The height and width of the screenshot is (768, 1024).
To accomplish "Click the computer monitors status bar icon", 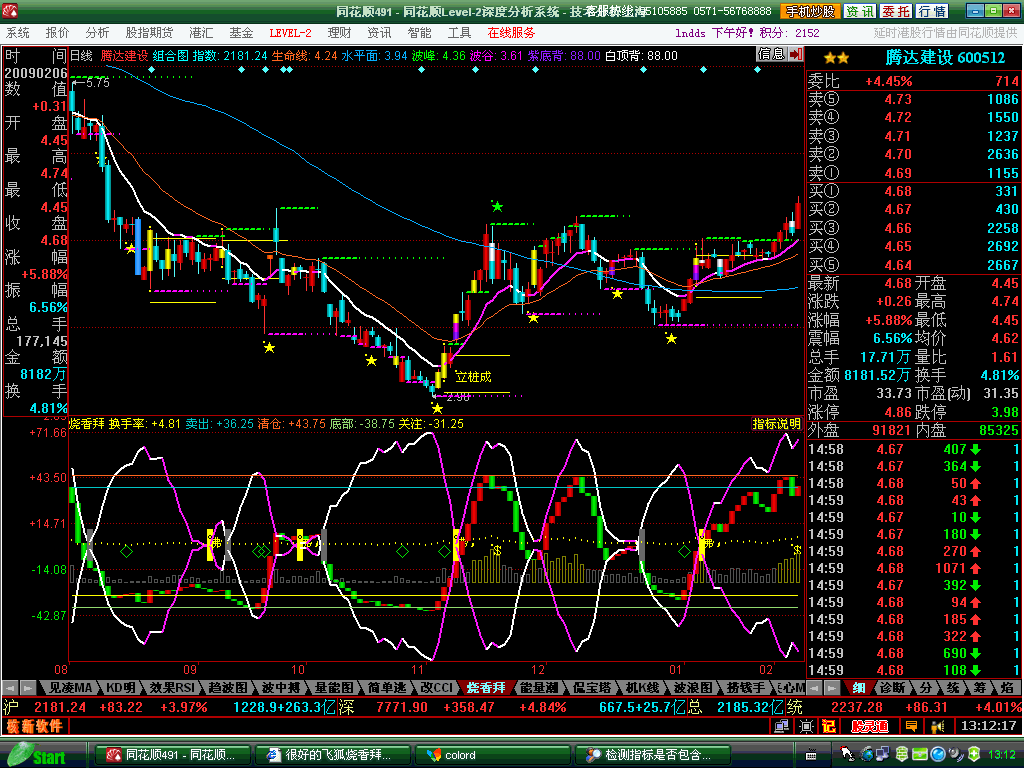I will (x=781, y=726).
